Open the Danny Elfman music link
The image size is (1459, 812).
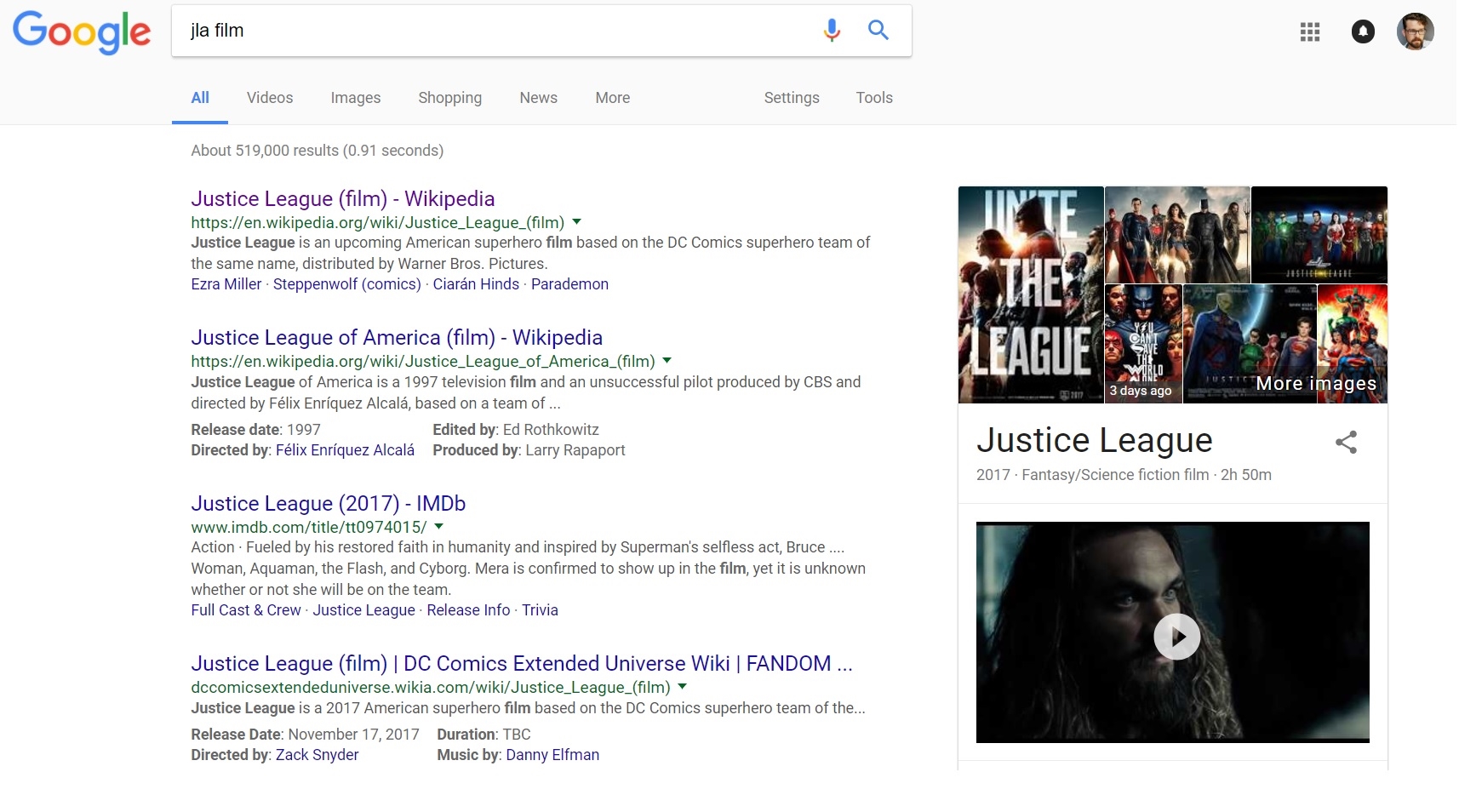click(x=552, y=755)
